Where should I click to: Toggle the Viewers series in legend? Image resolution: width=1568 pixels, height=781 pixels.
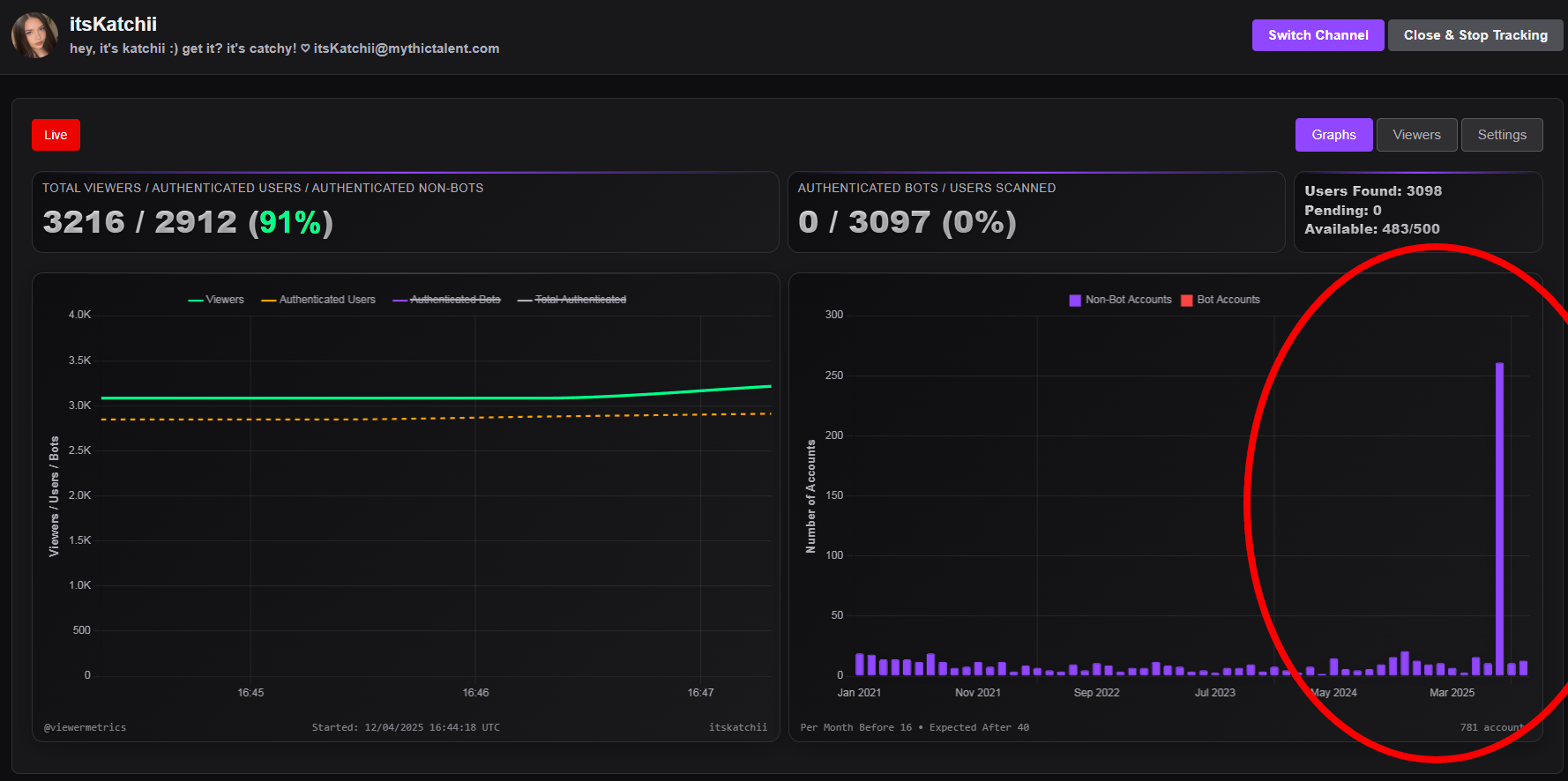pyautogui.click(x=216, y=300)
